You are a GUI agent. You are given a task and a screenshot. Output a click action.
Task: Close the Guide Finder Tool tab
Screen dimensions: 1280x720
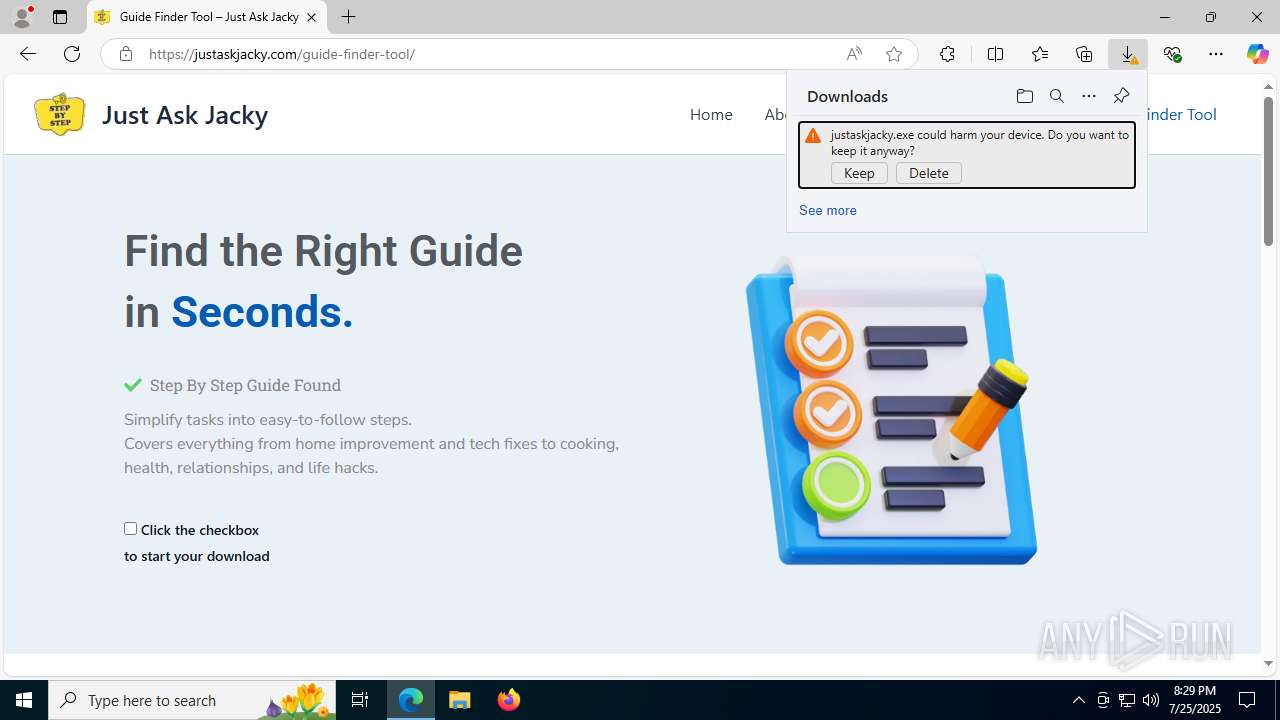coord(311,17)
